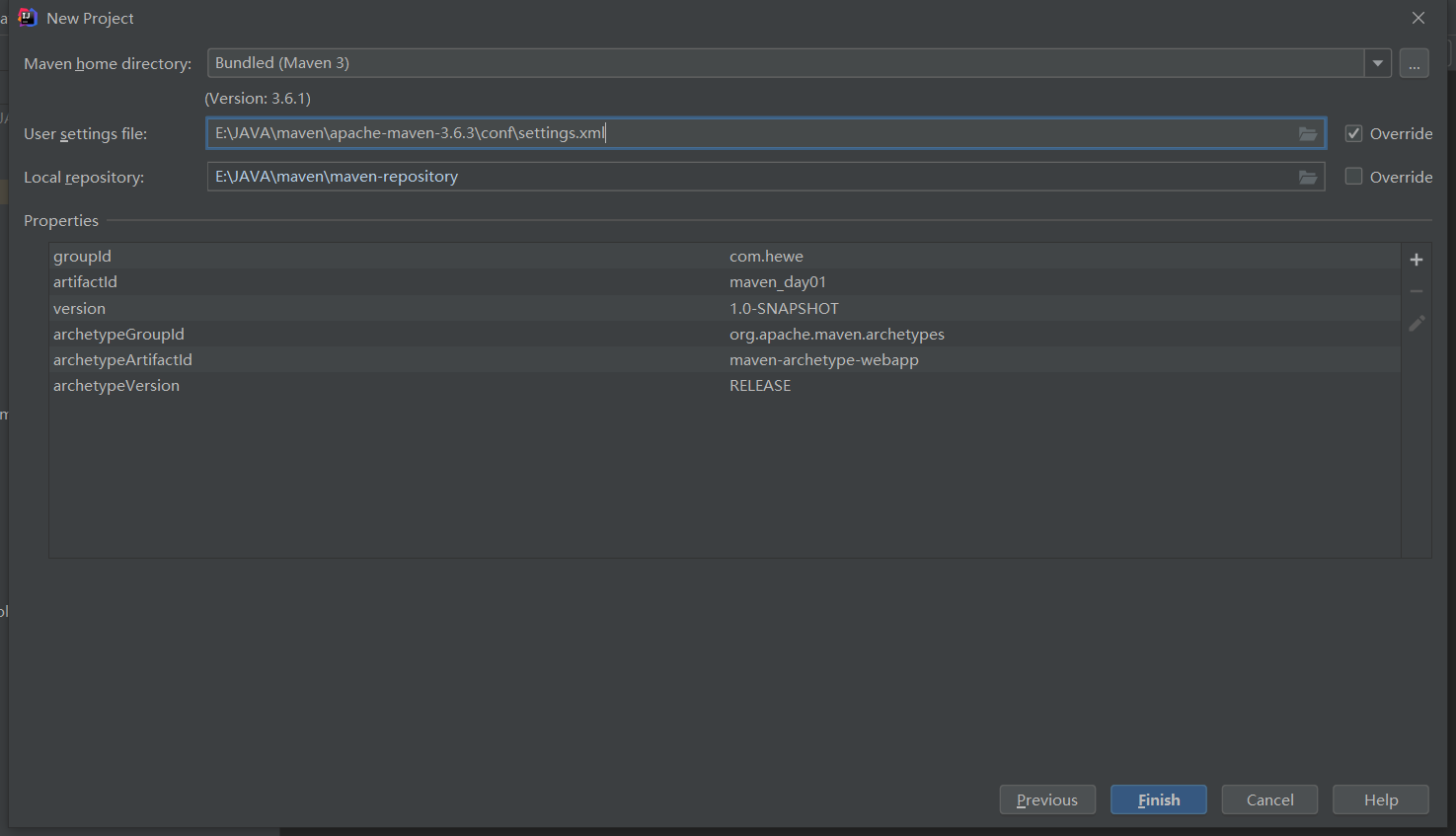The width and height of the screenshot is (1456, 836).
Task: Click Finish to create the project
Action: 1159,799
